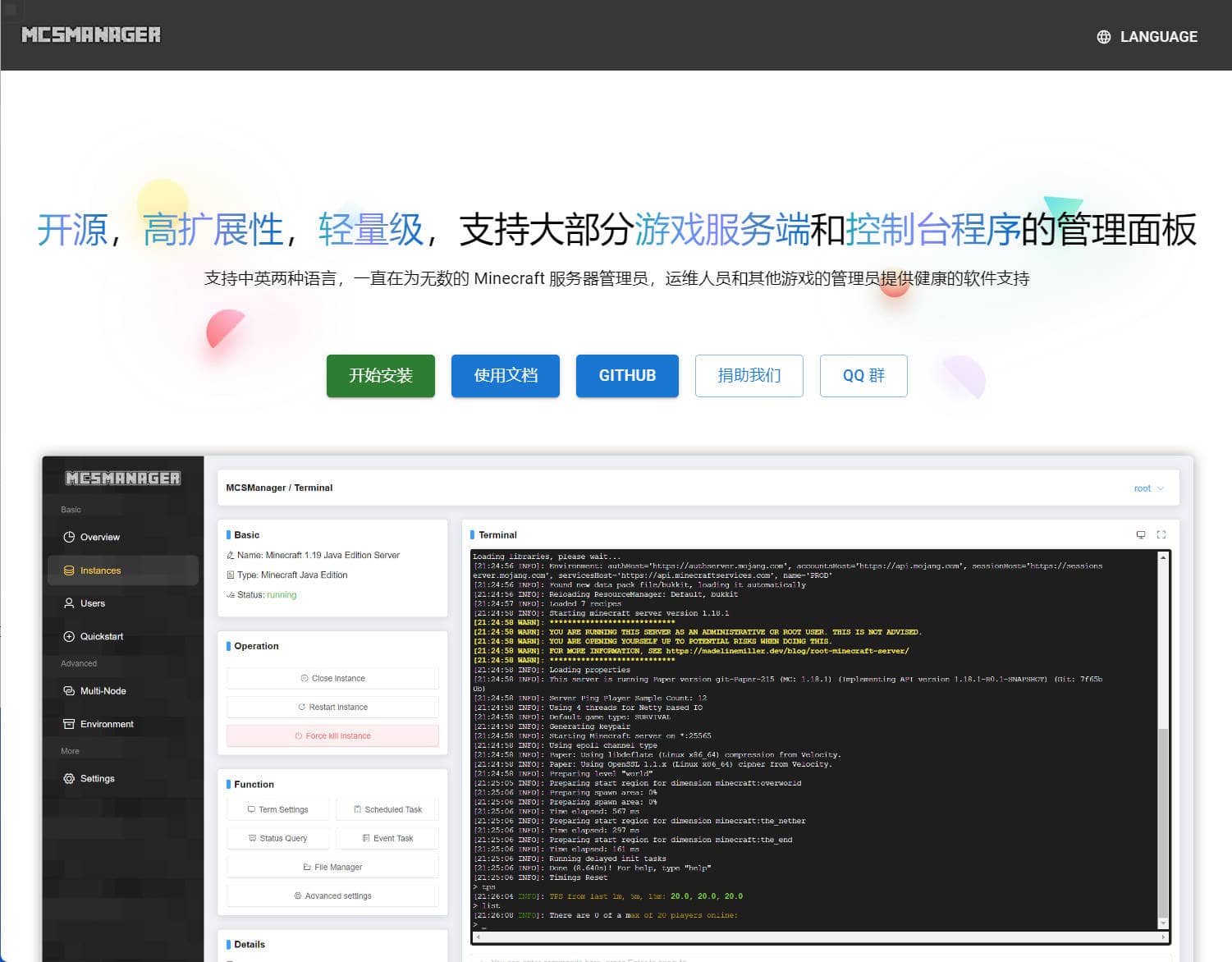Click the Status Query icon
Image resolution: width=1232 pixels, height=962 pixels.
(253, 838)
